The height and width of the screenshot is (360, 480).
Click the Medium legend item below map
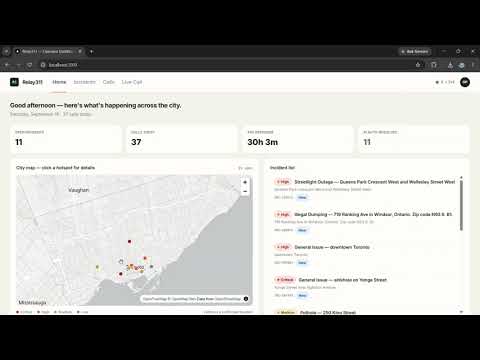point(63,312)
